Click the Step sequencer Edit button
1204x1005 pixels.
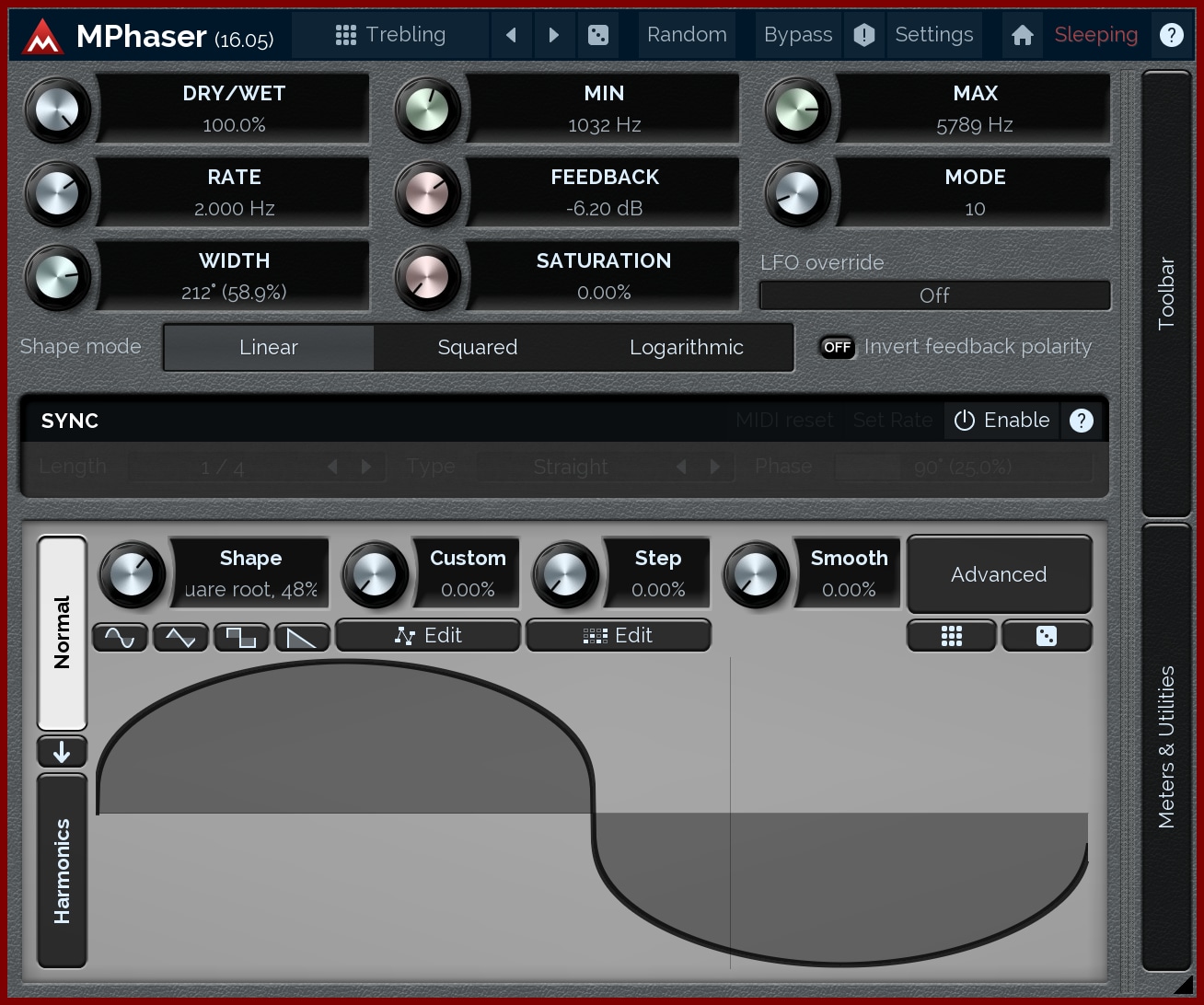pyautogui.click(x=619, y=636)
